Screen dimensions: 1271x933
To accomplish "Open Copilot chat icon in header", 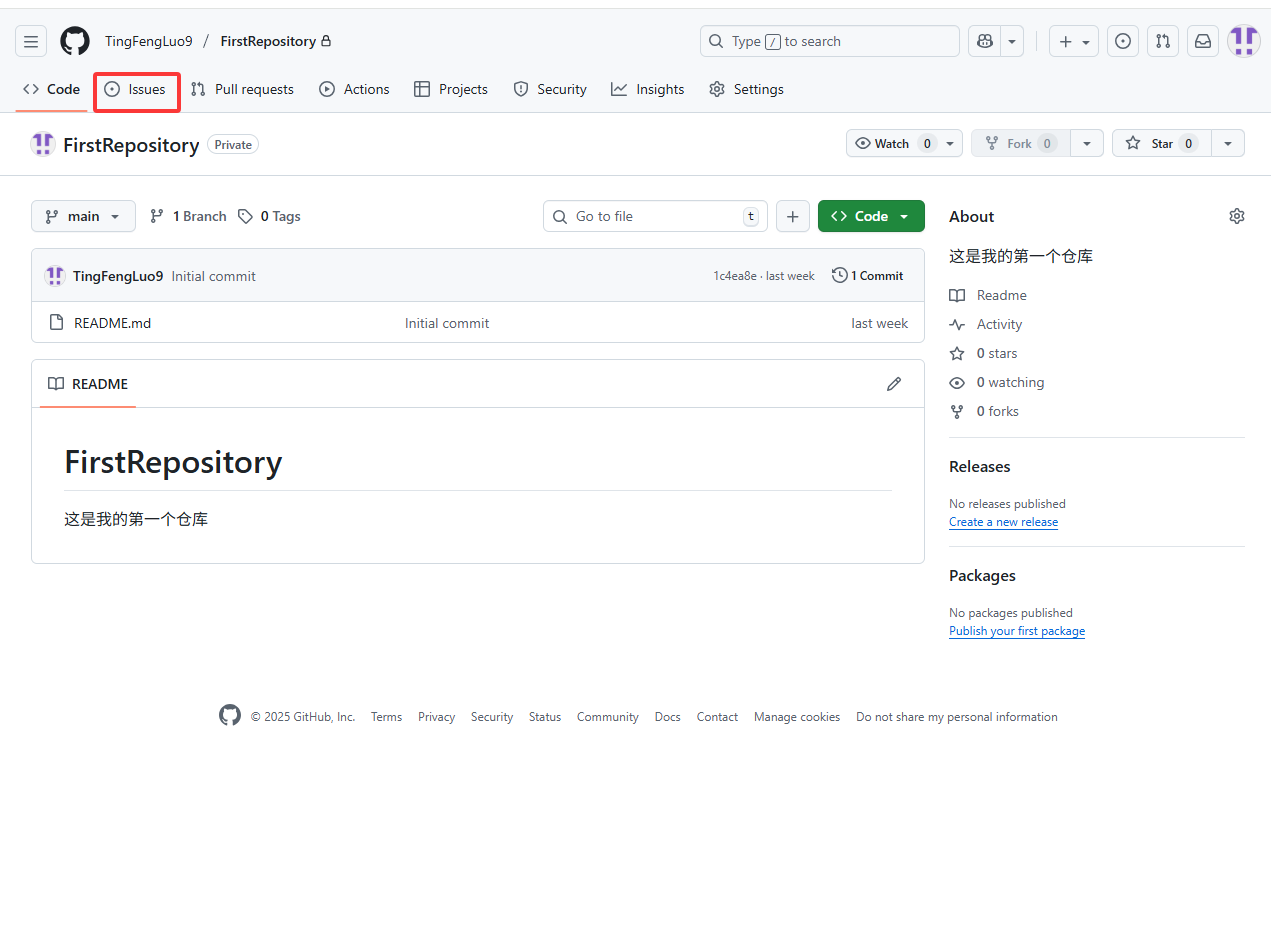I will click(985, 41).
